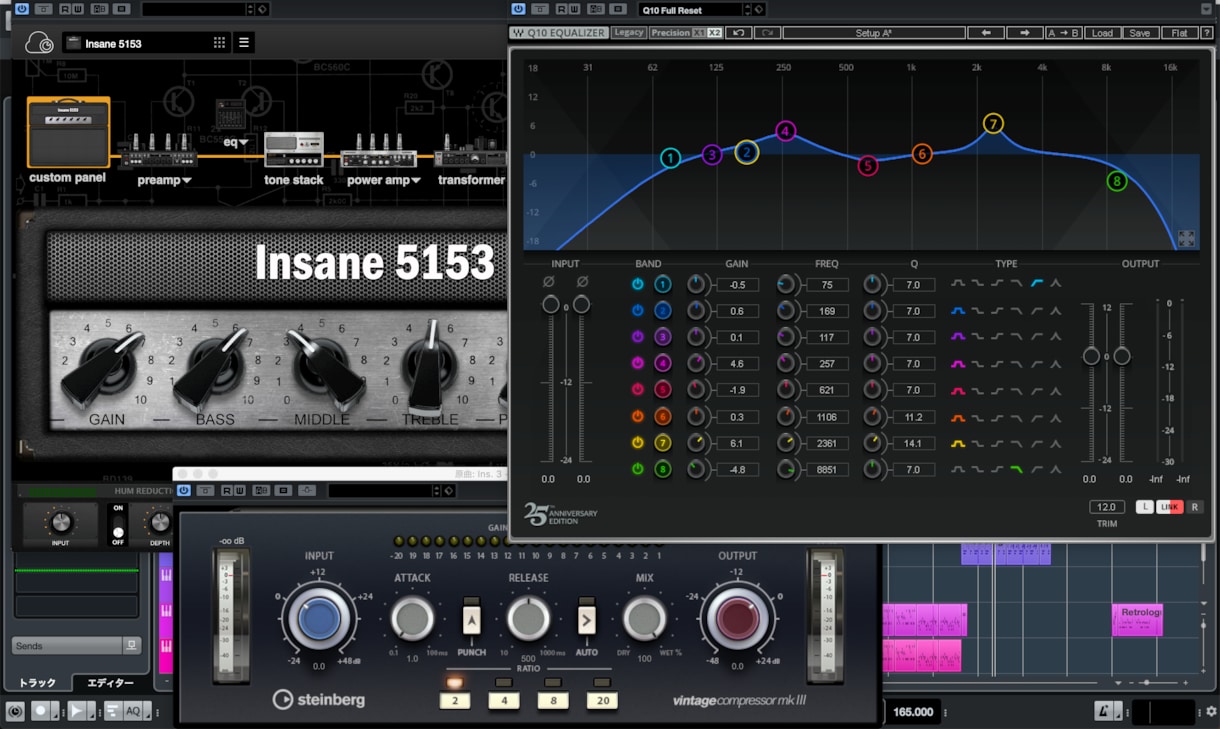
Task: Click the band 4 frequency field 257
Action: click(827, 364)
